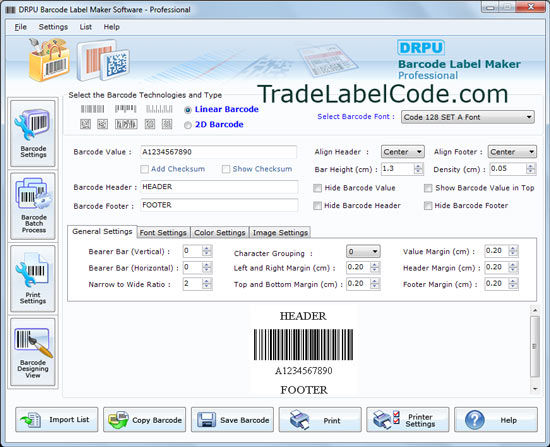Screen dimensions: 550x447
Task: Open the Align Footer dropdown
Action: (x=512, y=152)
